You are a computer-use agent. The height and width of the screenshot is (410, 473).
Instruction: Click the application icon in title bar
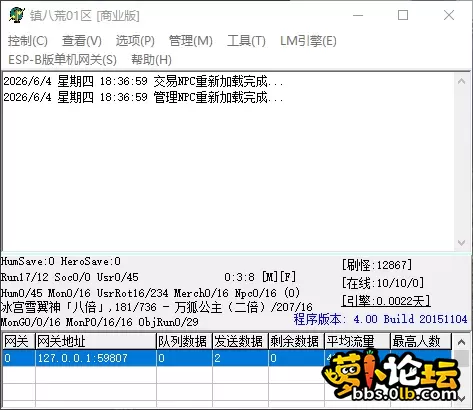coord(17,15)
